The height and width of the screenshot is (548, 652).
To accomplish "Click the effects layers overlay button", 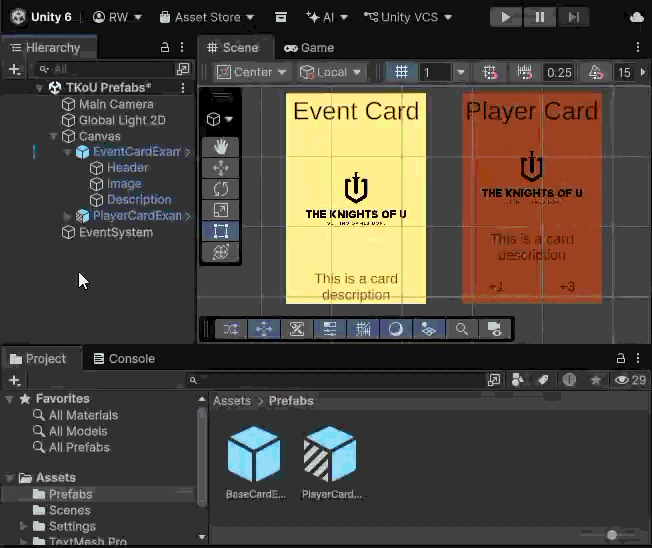I will pos(428,329).
